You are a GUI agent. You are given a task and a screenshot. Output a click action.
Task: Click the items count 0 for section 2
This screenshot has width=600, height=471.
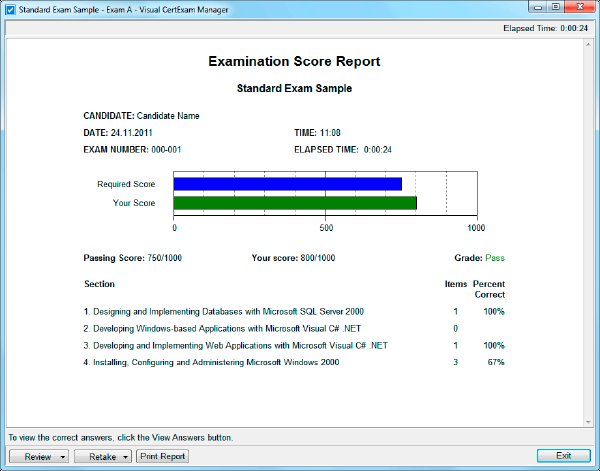click(455, 328)
